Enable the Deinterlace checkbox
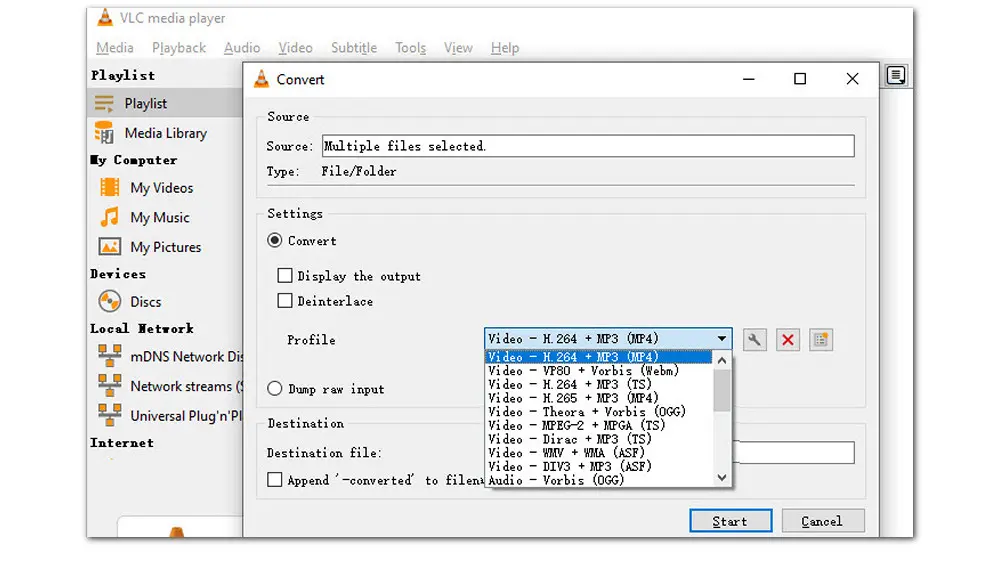The image size is (1000, 580). [x=284, y=301]
